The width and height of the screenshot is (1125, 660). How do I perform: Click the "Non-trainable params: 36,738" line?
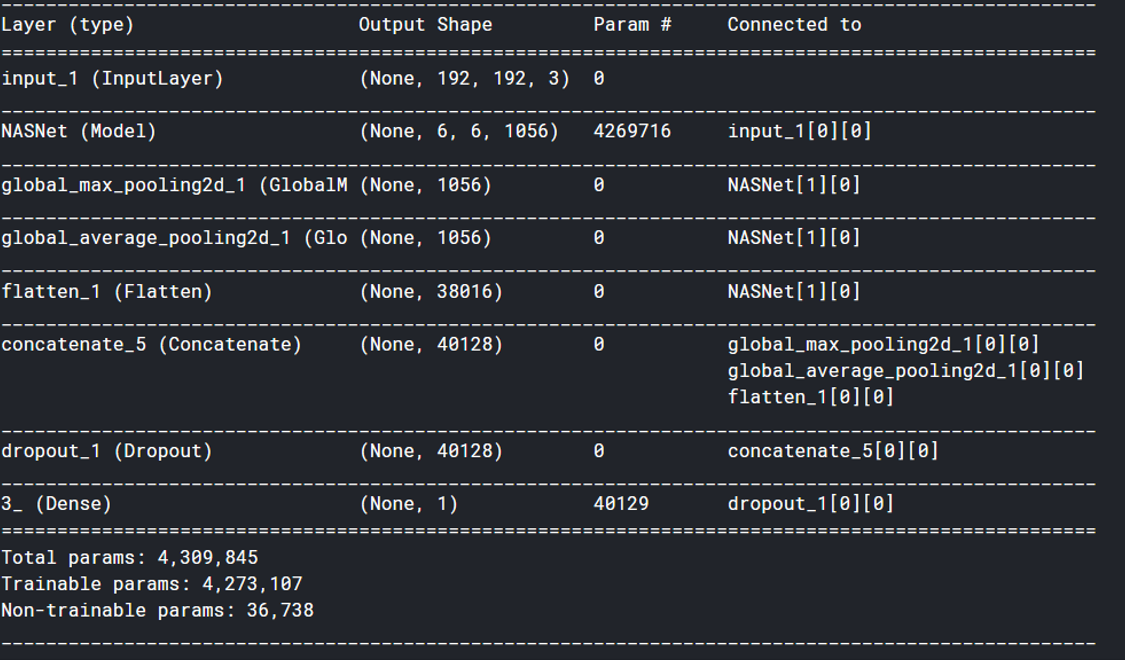pos(158,610)
